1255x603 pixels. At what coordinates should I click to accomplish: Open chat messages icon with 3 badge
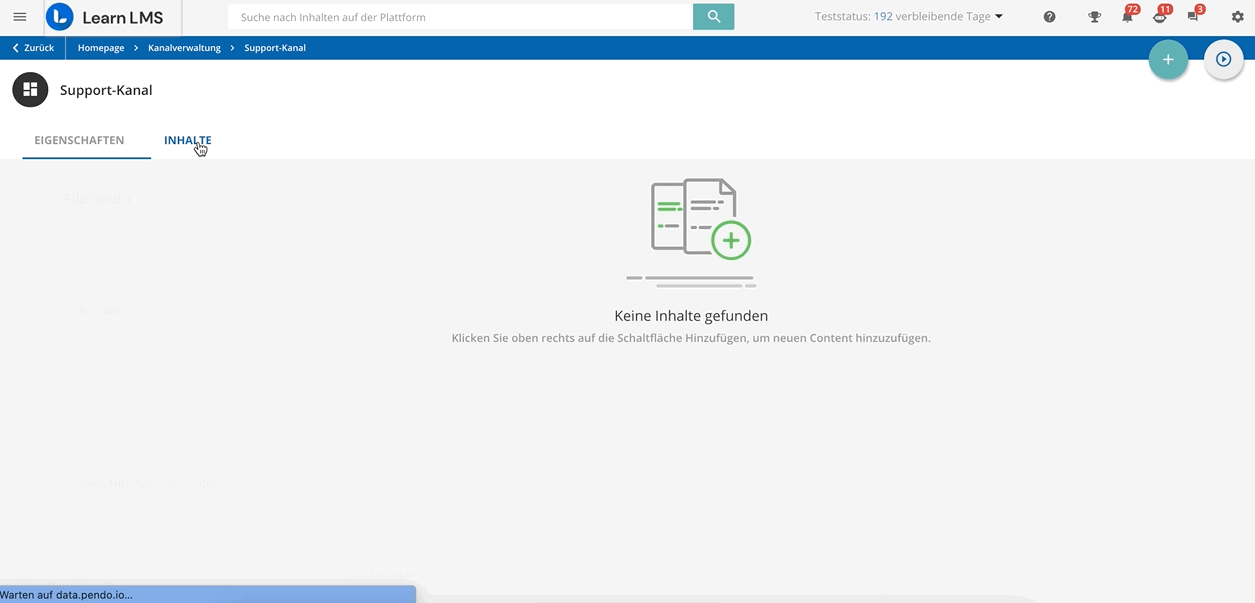(1194, 16)
